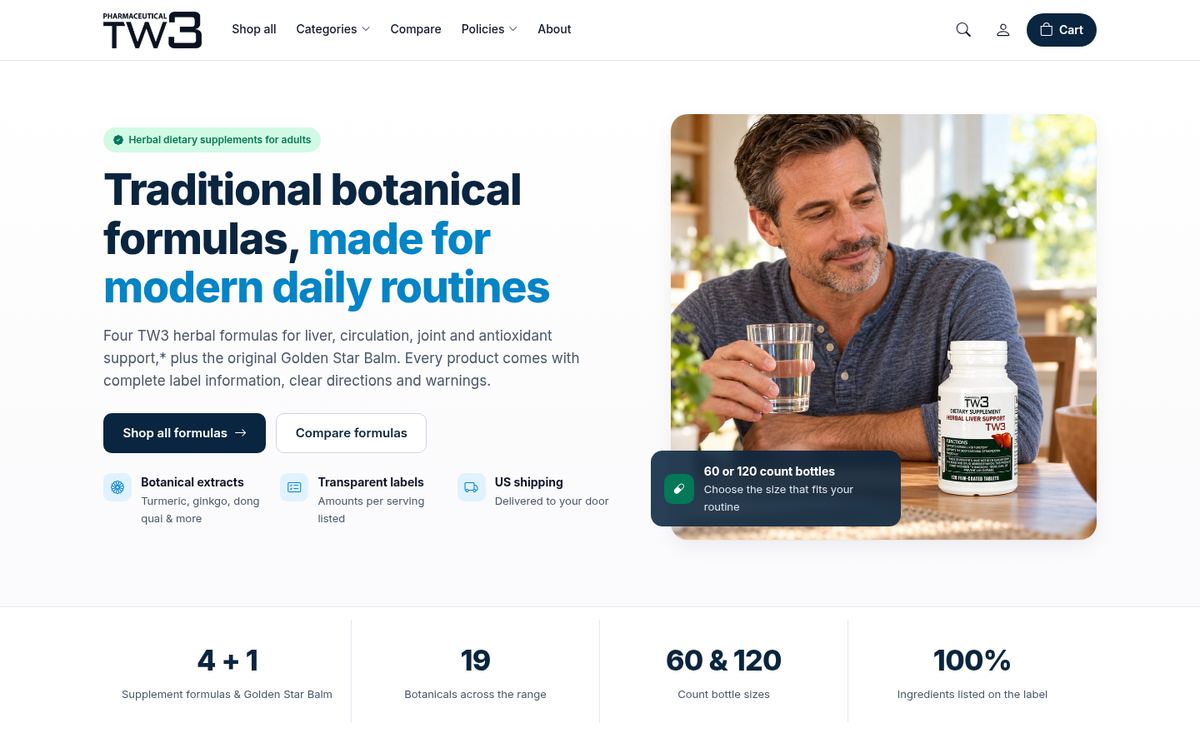This screenshot has width=1200, height=733.
Task: Click the 100% statistic
Action: 972,661
